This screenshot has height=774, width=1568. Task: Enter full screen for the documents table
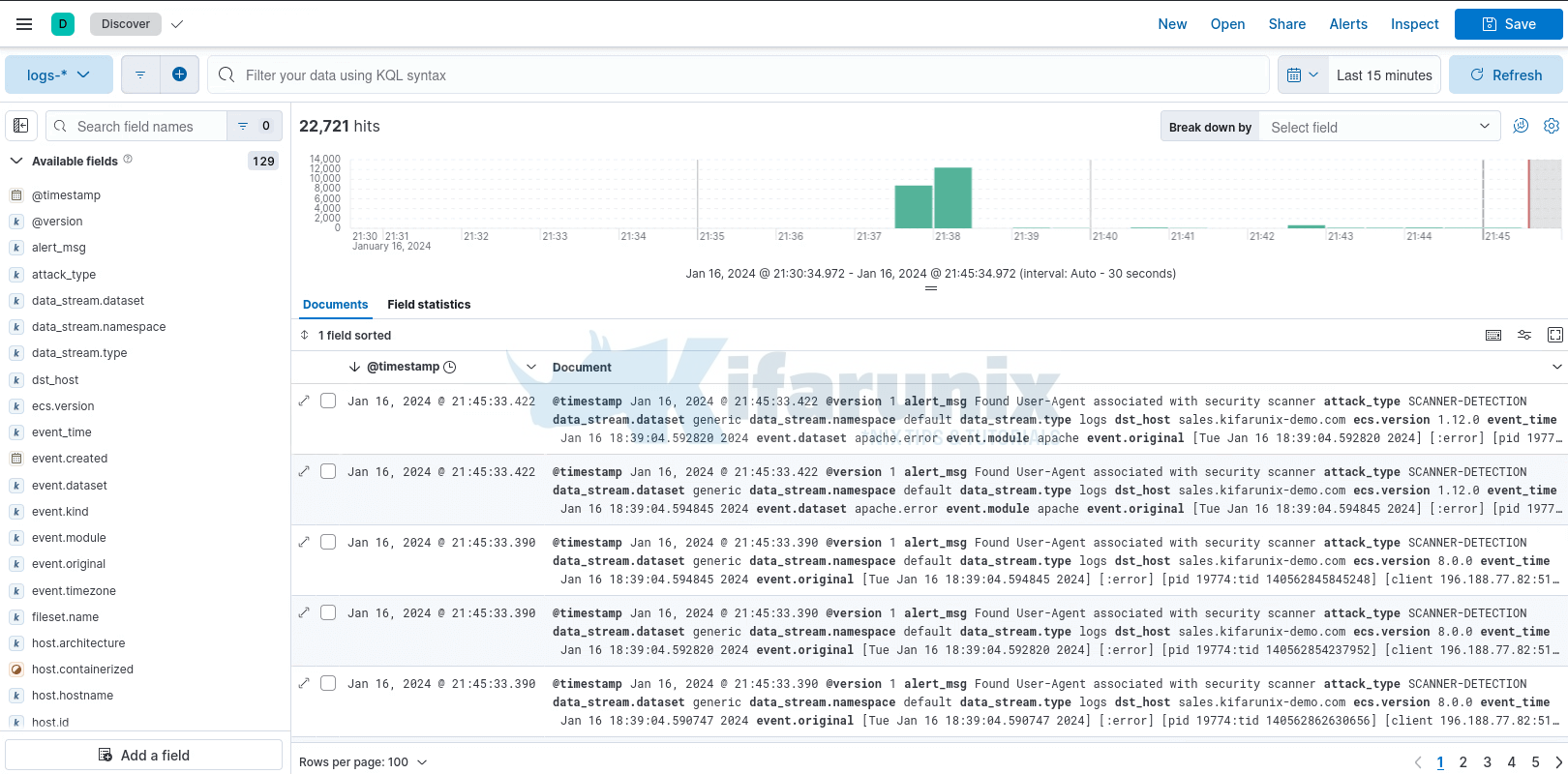pos(1555,335)
